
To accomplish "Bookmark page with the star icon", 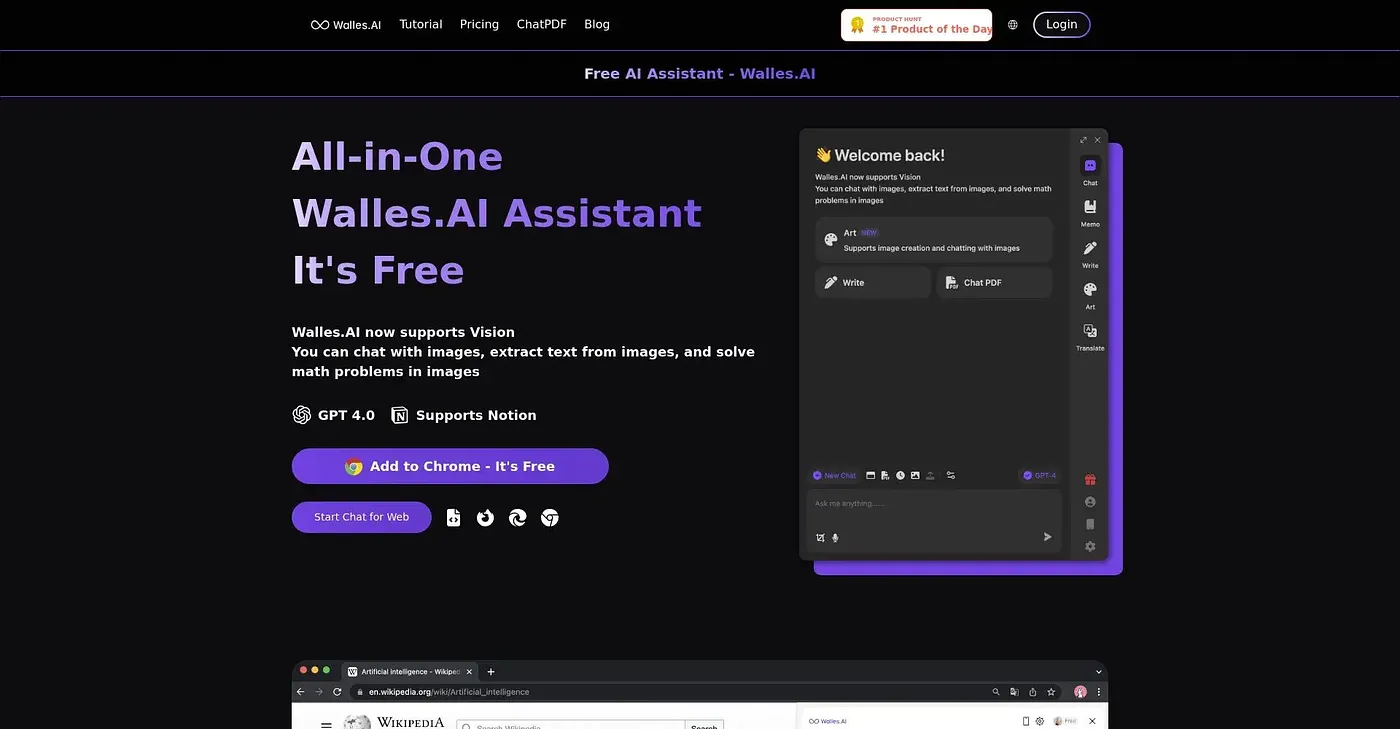I will 1051,692.
